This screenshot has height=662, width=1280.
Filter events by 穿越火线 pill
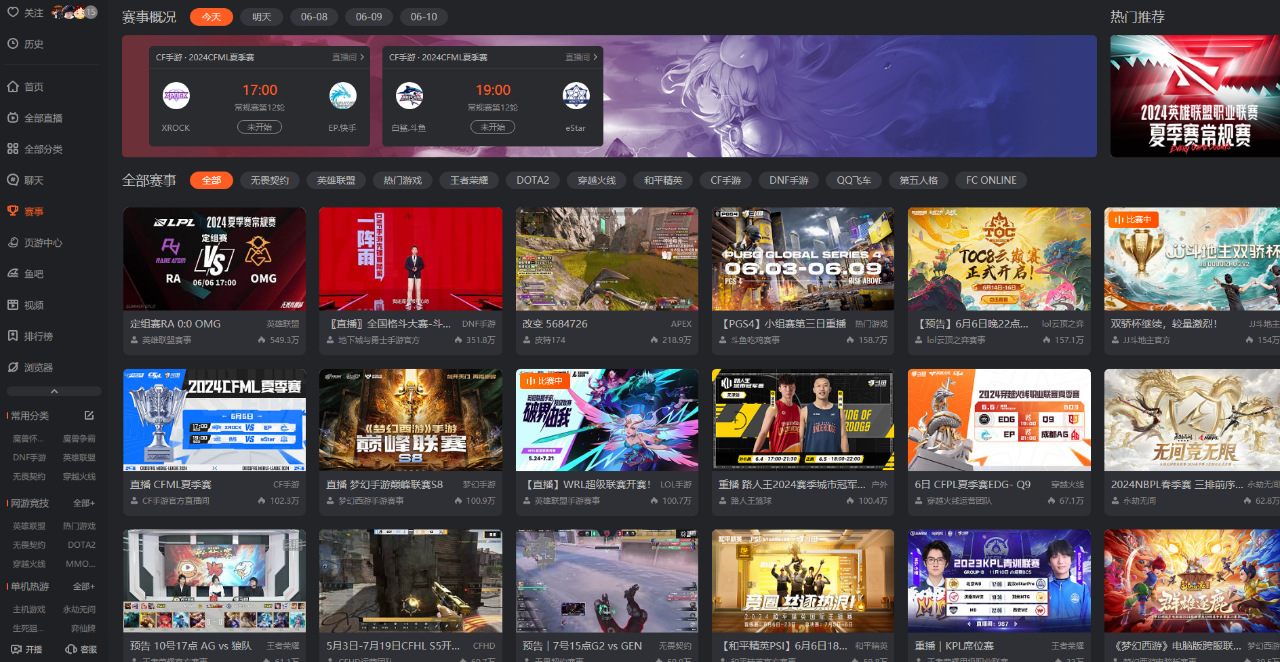tap(597, 180)
